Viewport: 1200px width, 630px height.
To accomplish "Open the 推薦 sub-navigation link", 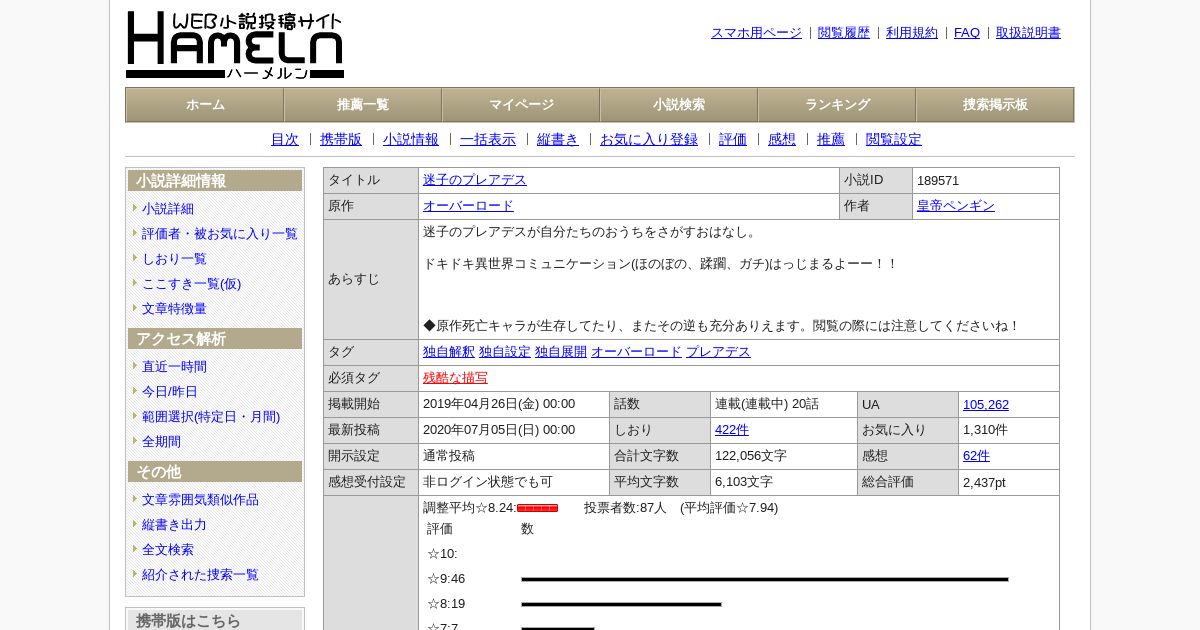I will tap(831, 140).
